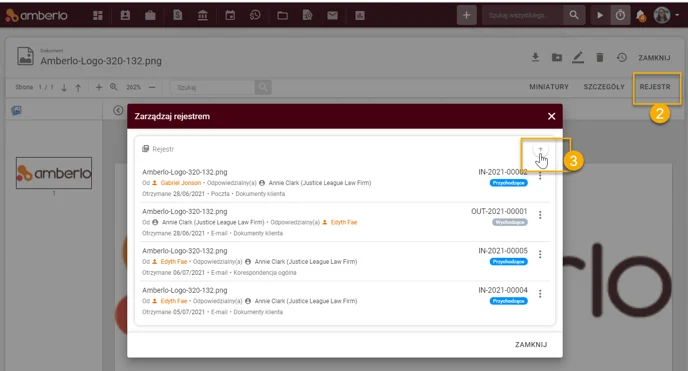Open the contacts icon in top navigation

tap(125, 15)
